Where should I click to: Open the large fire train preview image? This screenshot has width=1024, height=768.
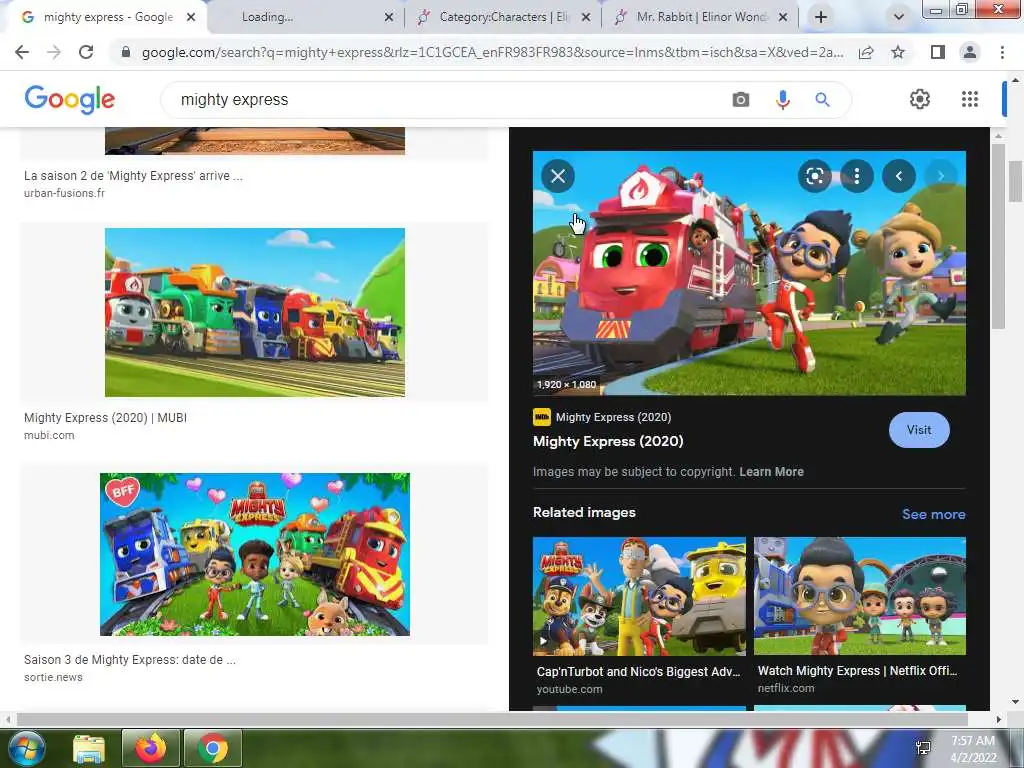749,273
